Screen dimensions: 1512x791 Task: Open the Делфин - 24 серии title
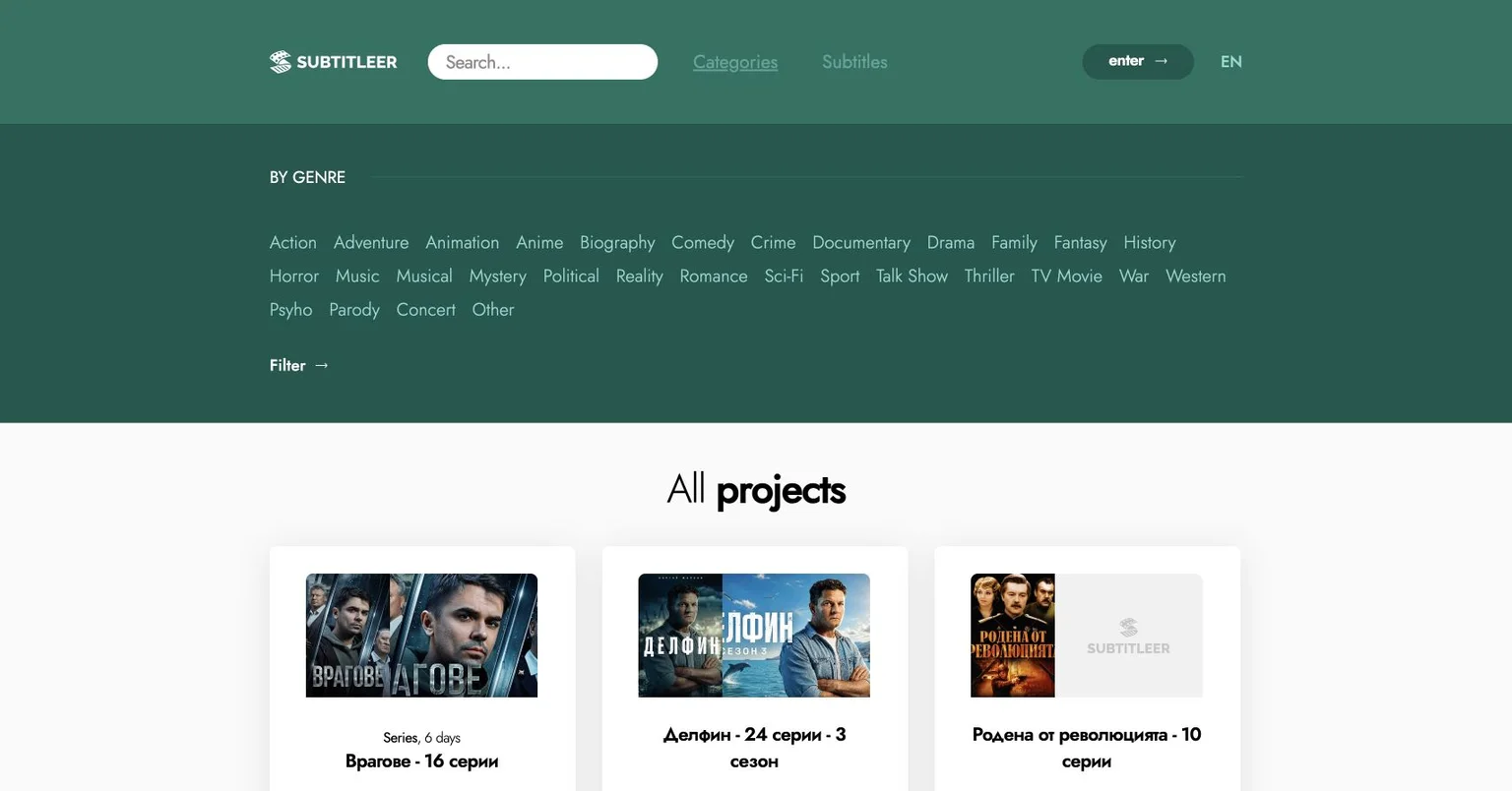[x=754, y=748]
